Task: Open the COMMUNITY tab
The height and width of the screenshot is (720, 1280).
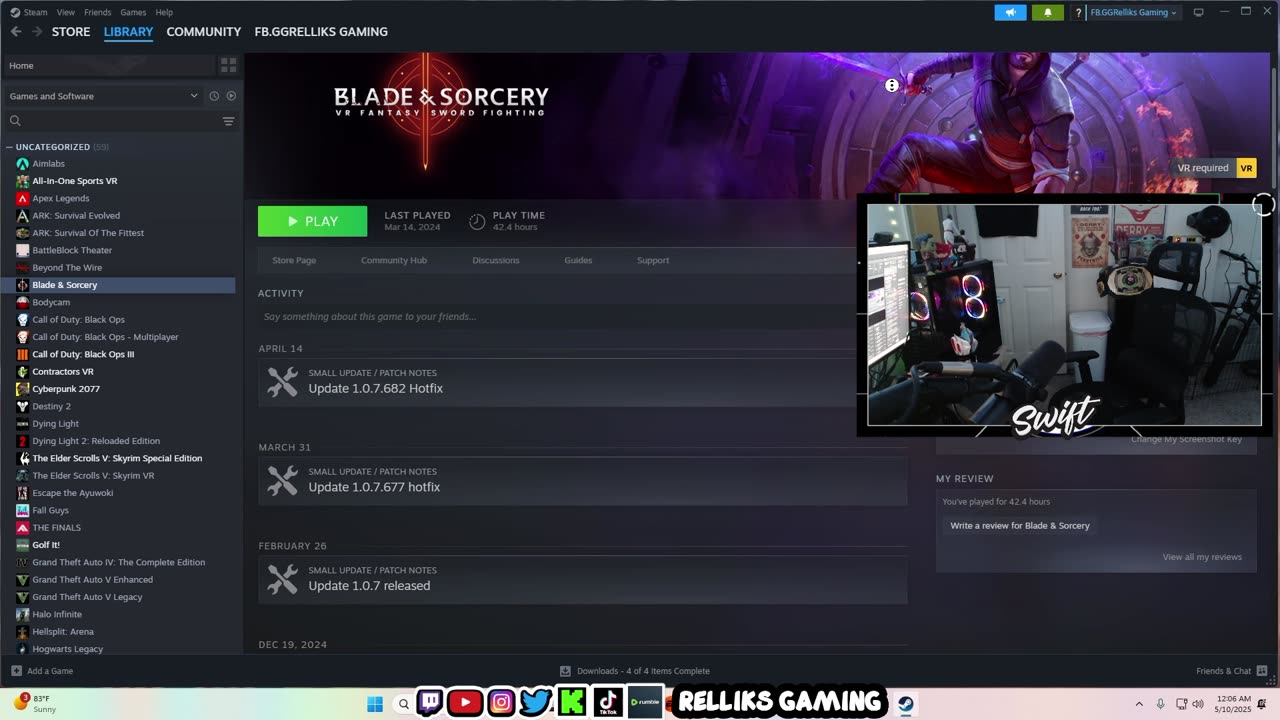Action: click(204, 32)
